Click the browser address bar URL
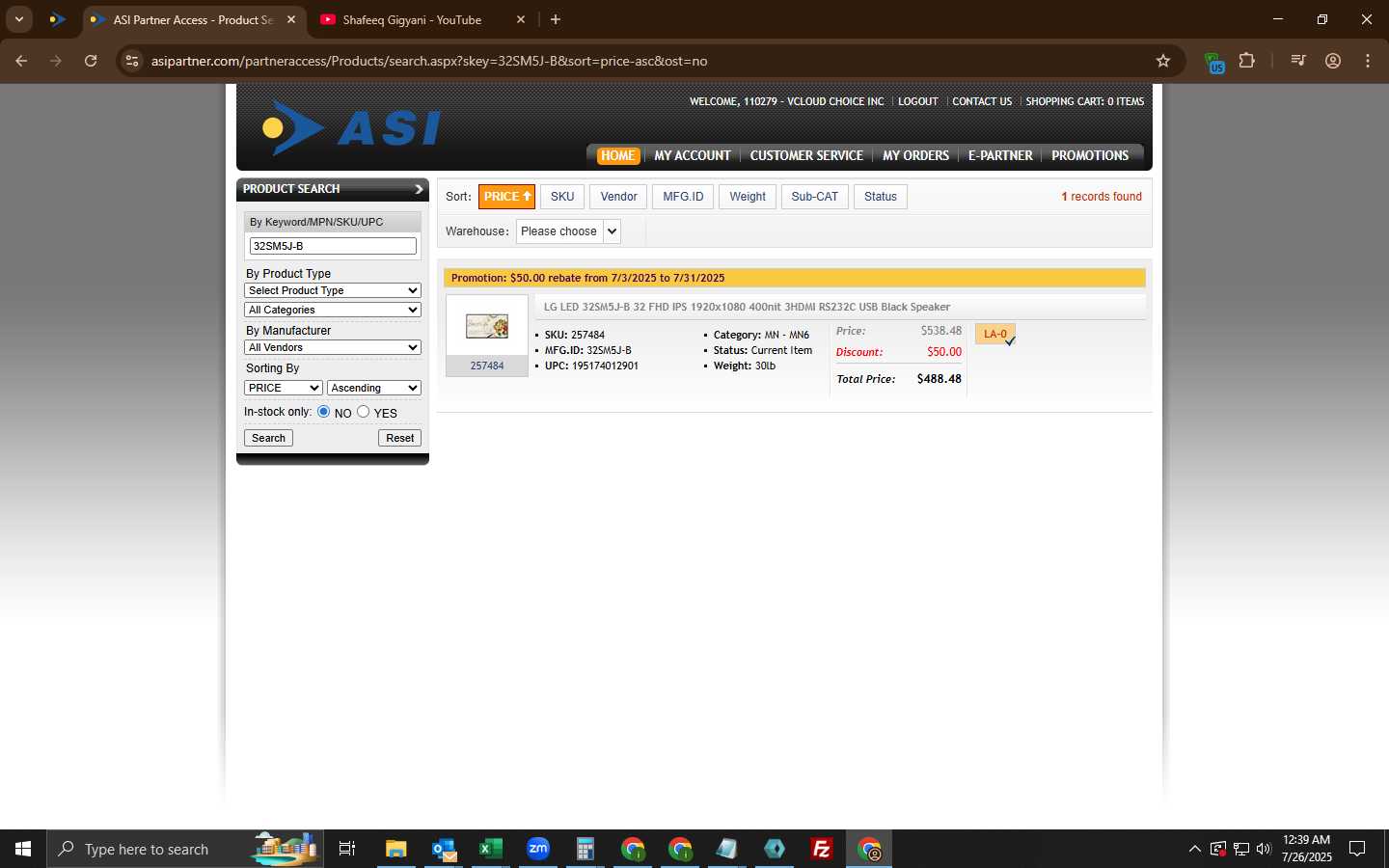Image resolution: width=1389 pixels, height=868 pixels. 429,61
